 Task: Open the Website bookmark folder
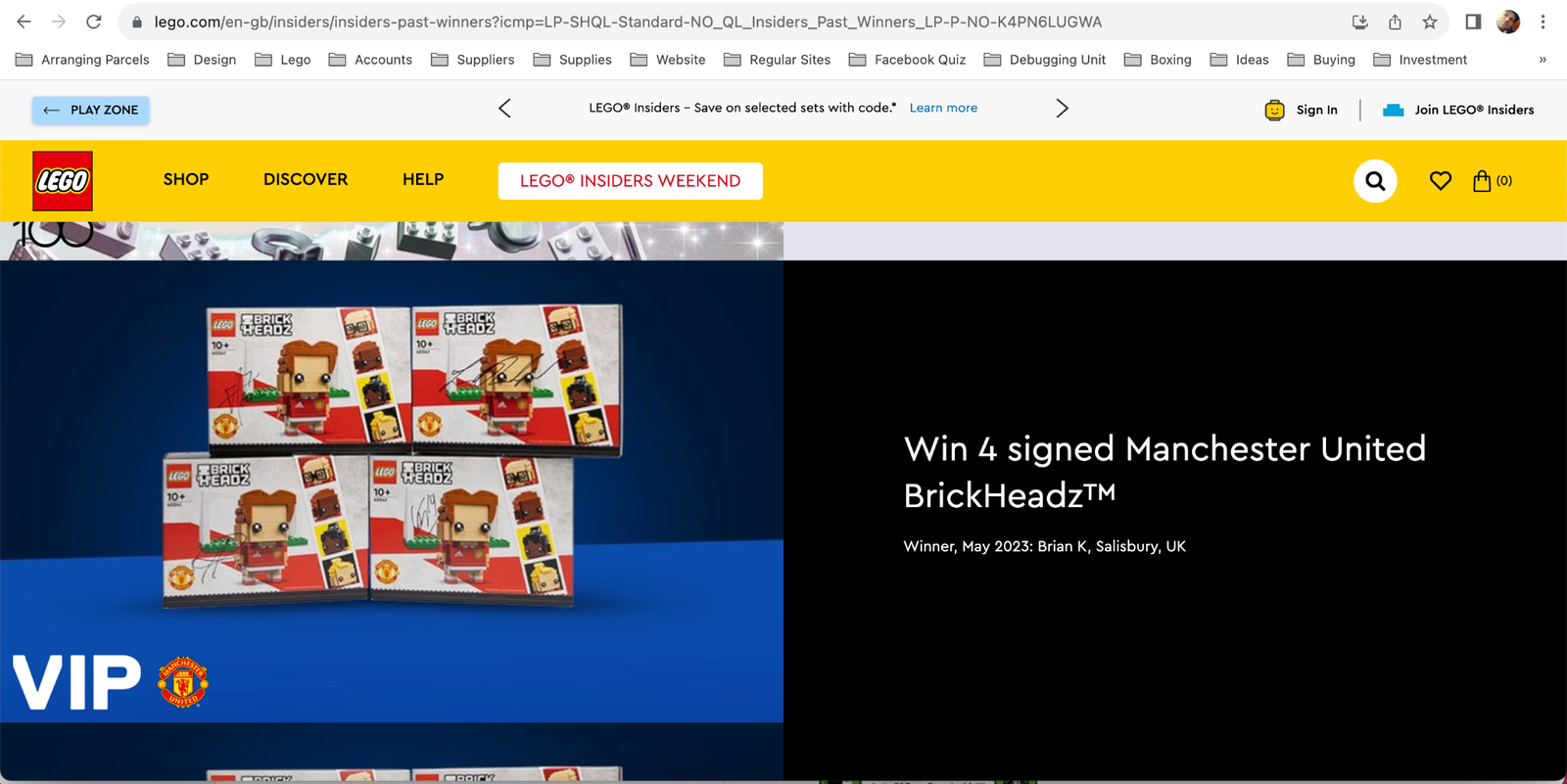pos(668,60)
